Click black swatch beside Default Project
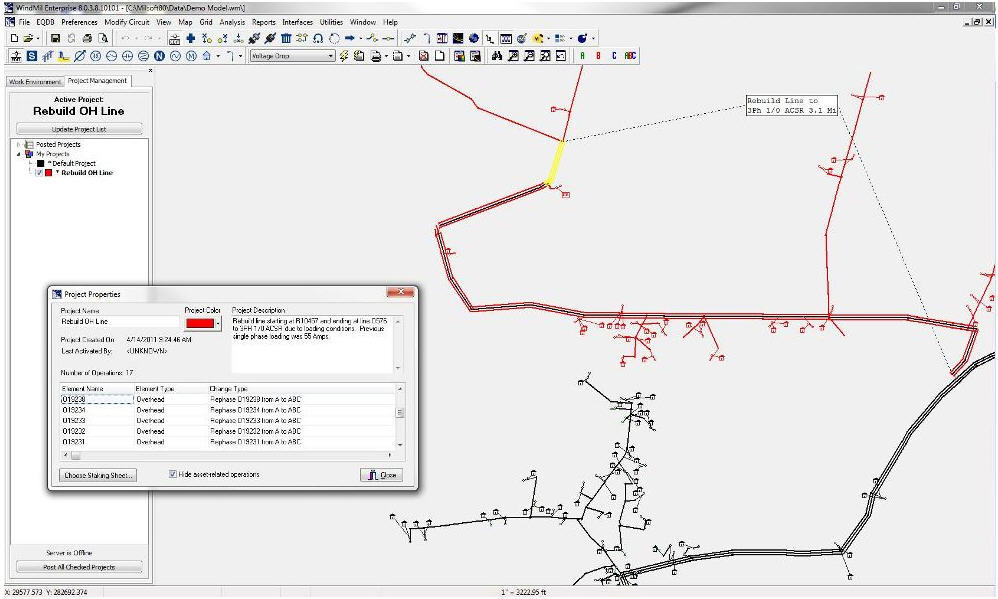 (x=40, y=164)
